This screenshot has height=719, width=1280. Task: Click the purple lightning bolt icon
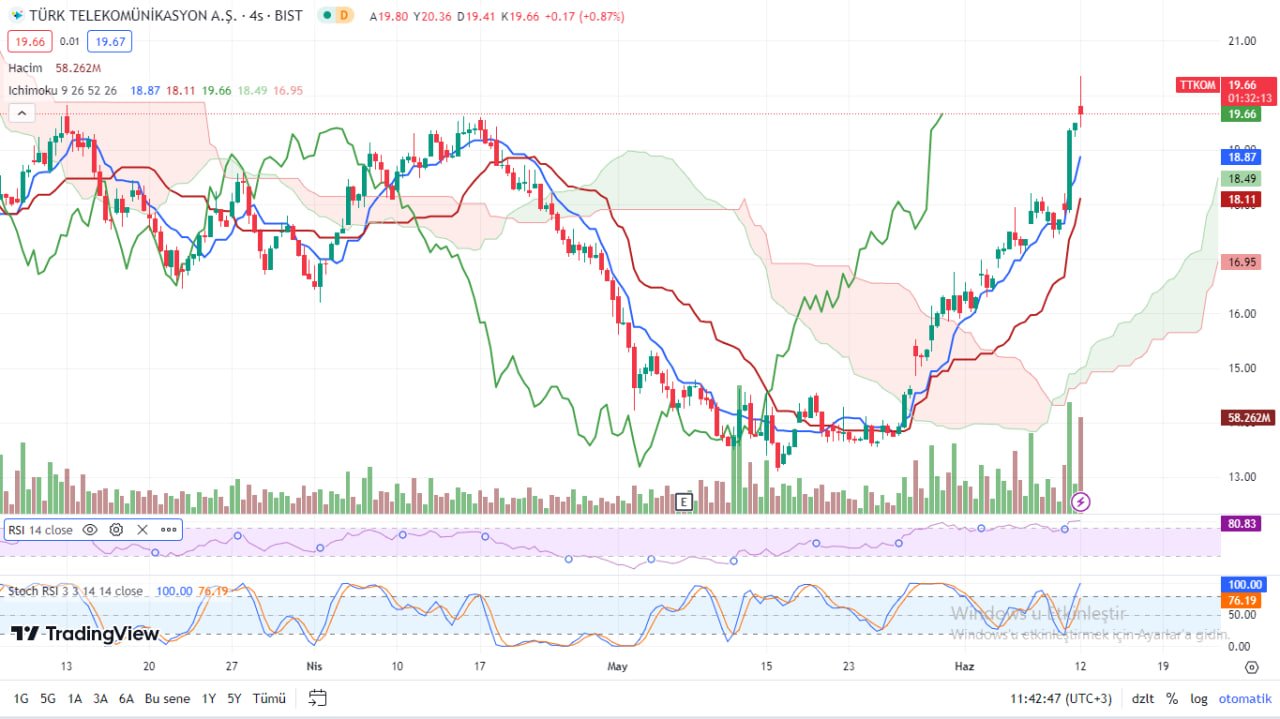[x=1080, y=501]
